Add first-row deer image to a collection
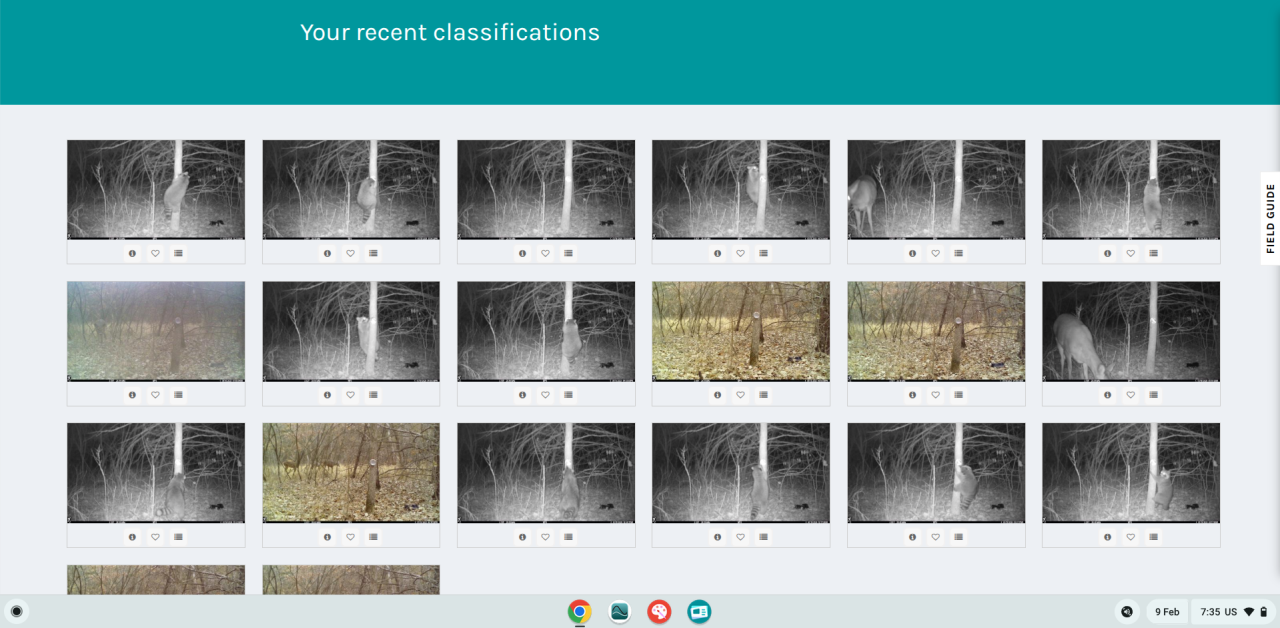Screen dimensions: 1280x628 tap(958, 253)
